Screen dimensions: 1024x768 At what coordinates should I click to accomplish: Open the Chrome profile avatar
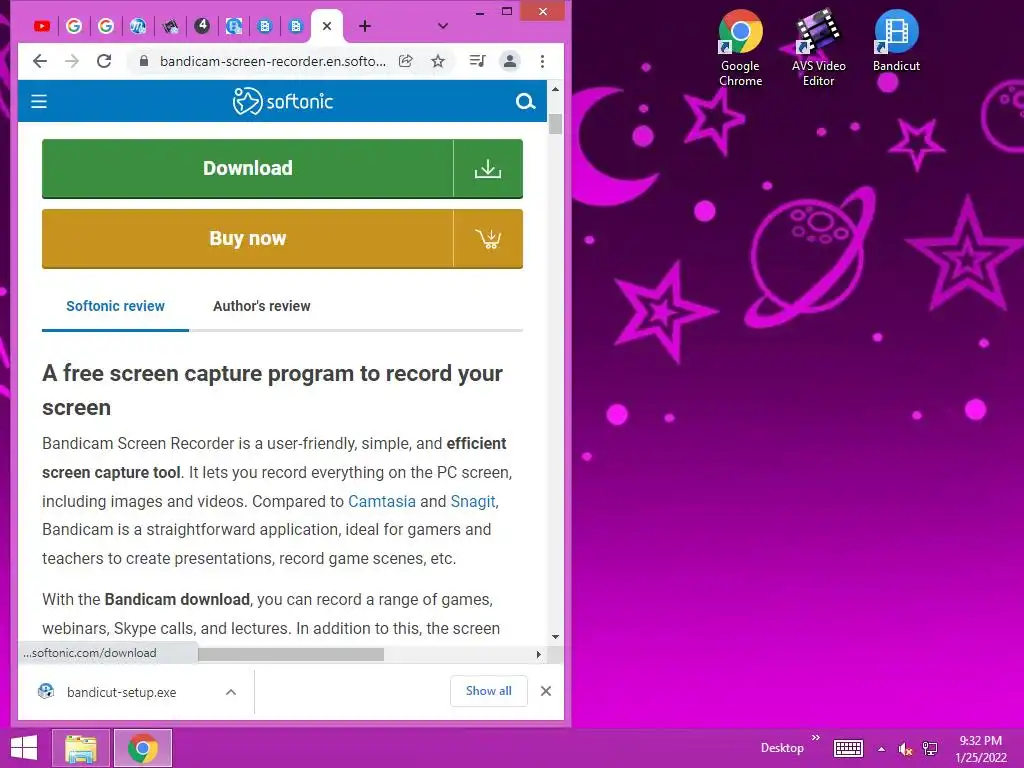510,61
